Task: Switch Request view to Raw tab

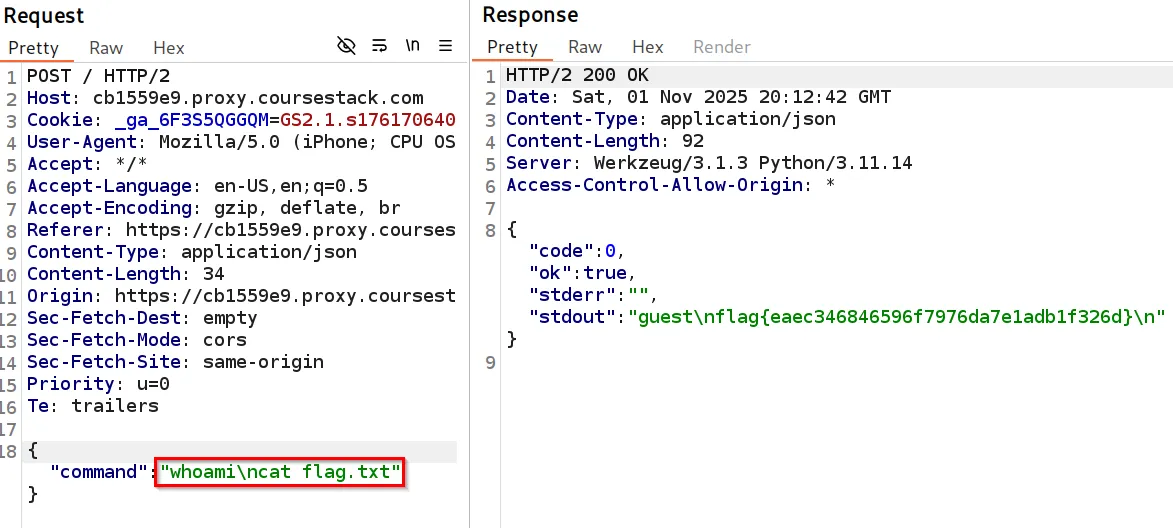Action: pyautogui.click(x=106, y=48)
